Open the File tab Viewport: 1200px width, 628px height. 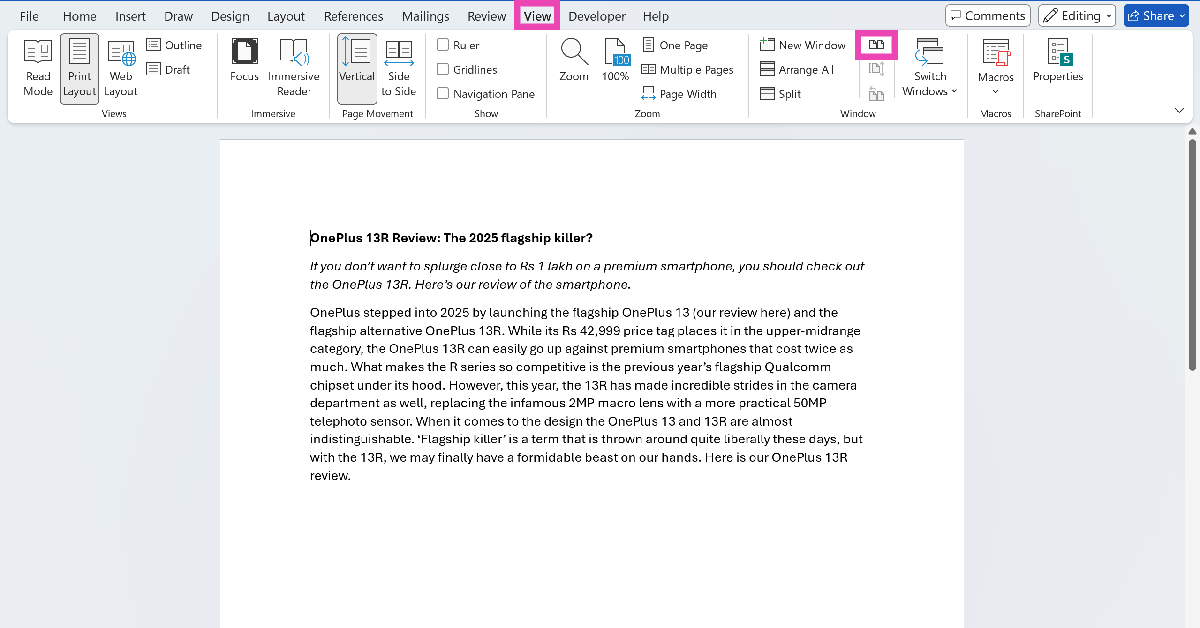(x=30, y=16)
